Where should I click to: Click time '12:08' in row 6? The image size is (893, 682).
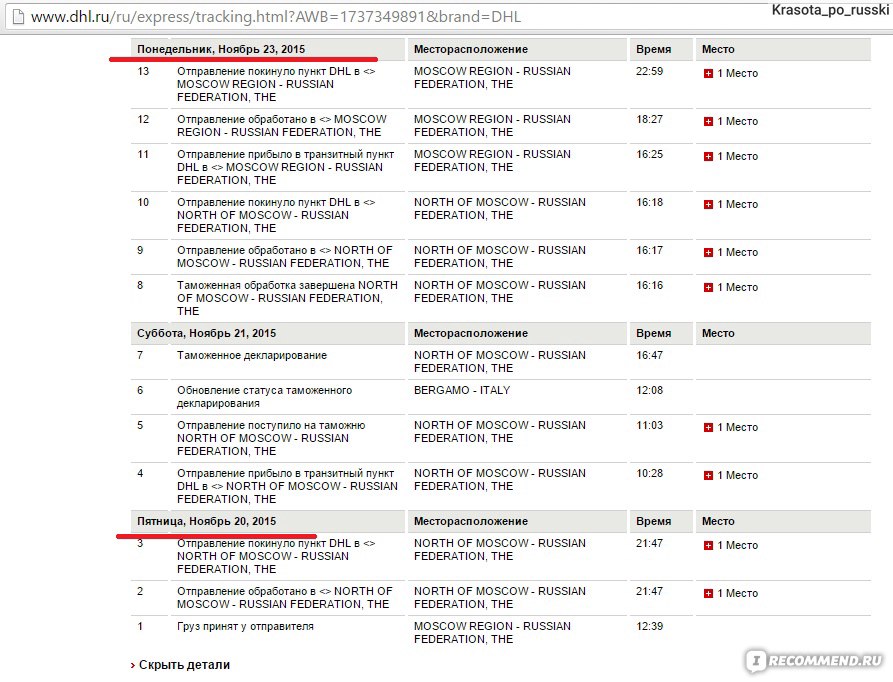click(x=649, y=391)
